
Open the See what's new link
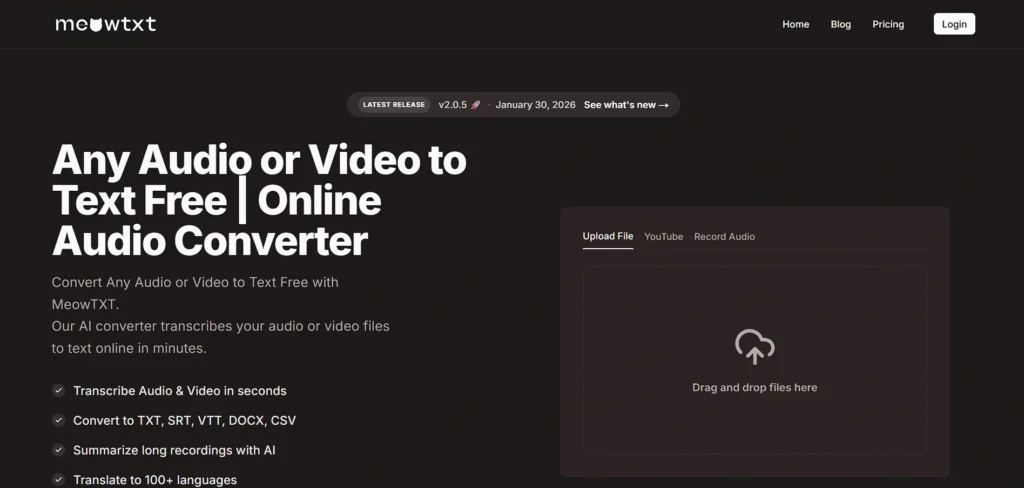point(626,105)
